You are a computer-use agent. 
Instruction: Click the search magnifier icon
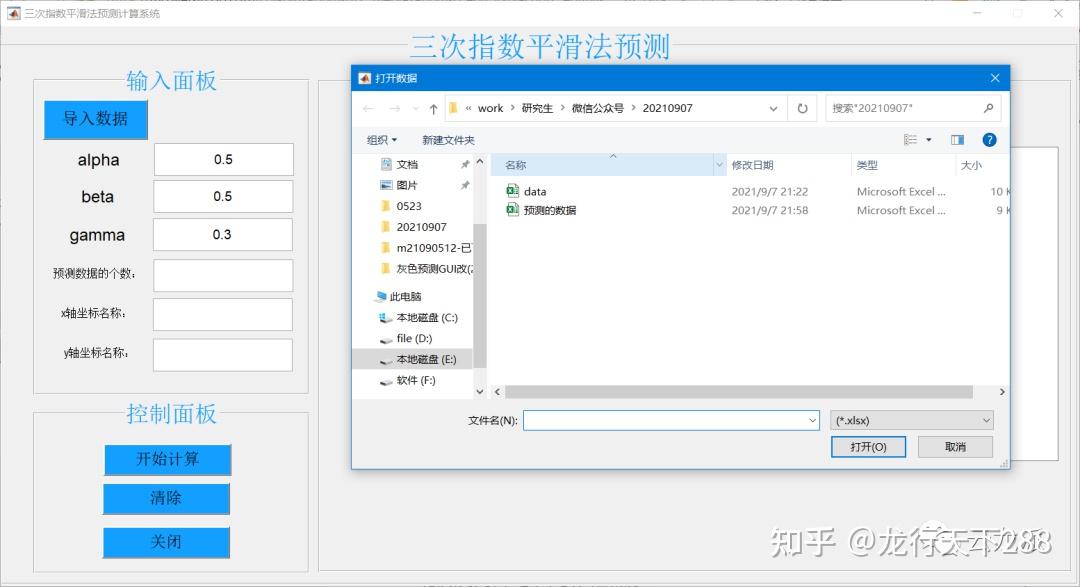[x=986, y=107]
